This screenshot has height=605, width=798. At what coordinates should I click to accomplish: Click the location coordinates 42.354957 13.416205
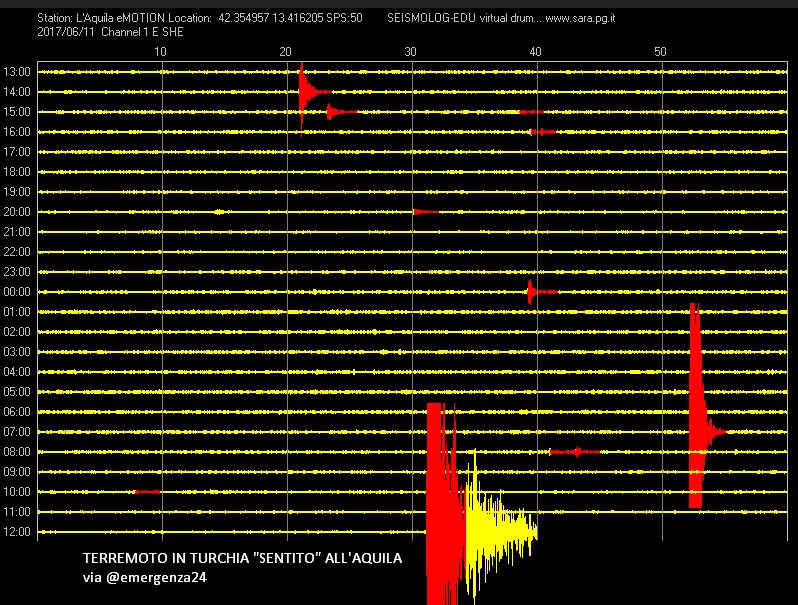[x=271, y=18]
